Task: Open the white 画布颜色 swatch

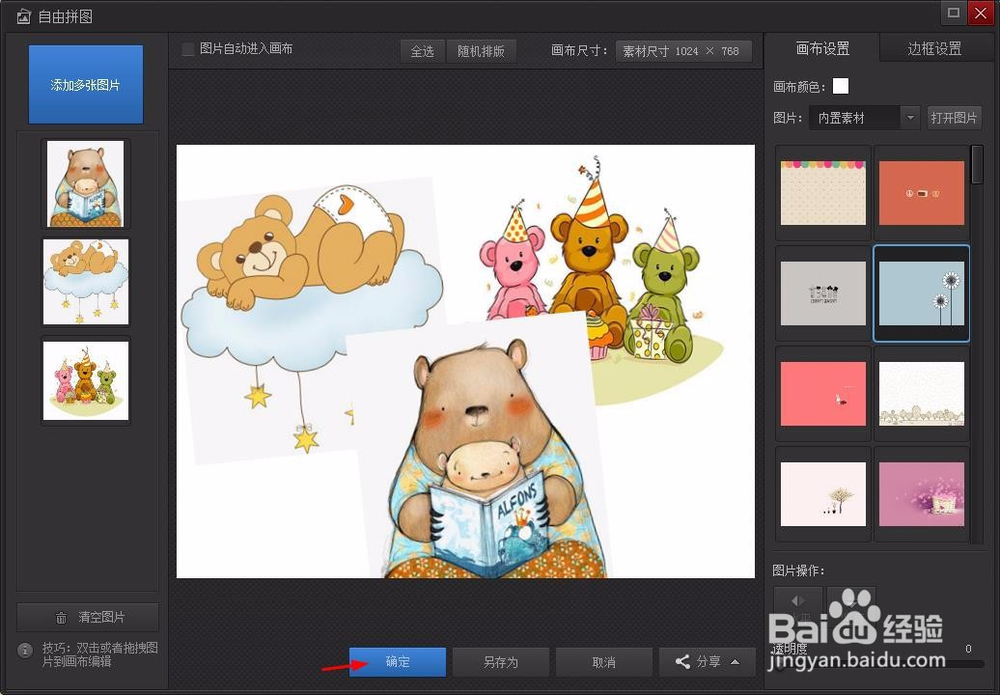Action: (841, 86)
